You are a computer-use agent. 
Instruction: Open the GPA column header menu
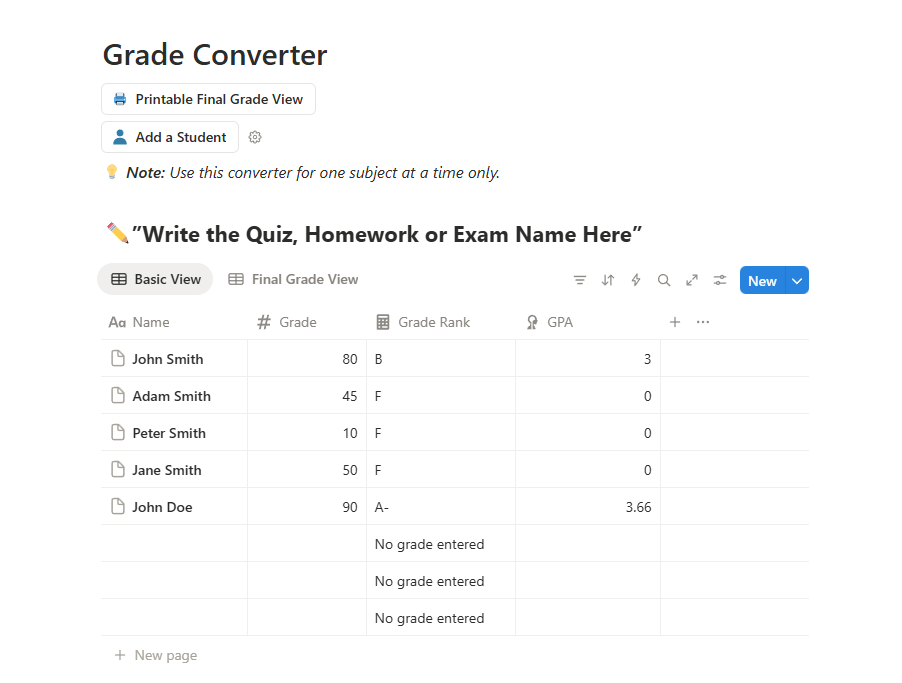[559, 322]
